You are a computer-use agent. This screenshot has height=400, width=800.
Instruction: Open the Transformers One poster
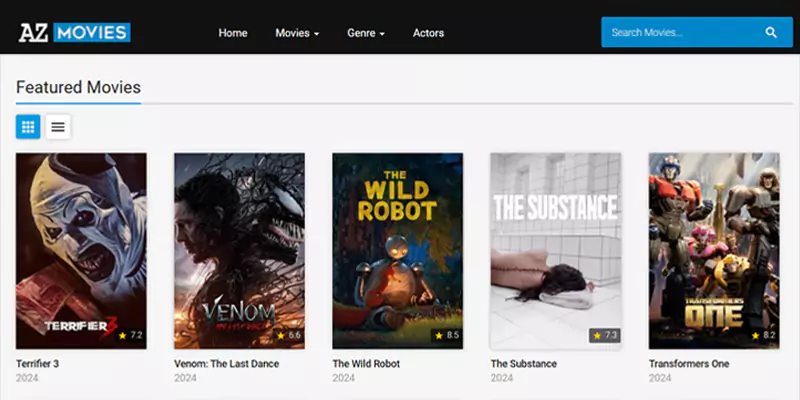(x=714, y=251)
